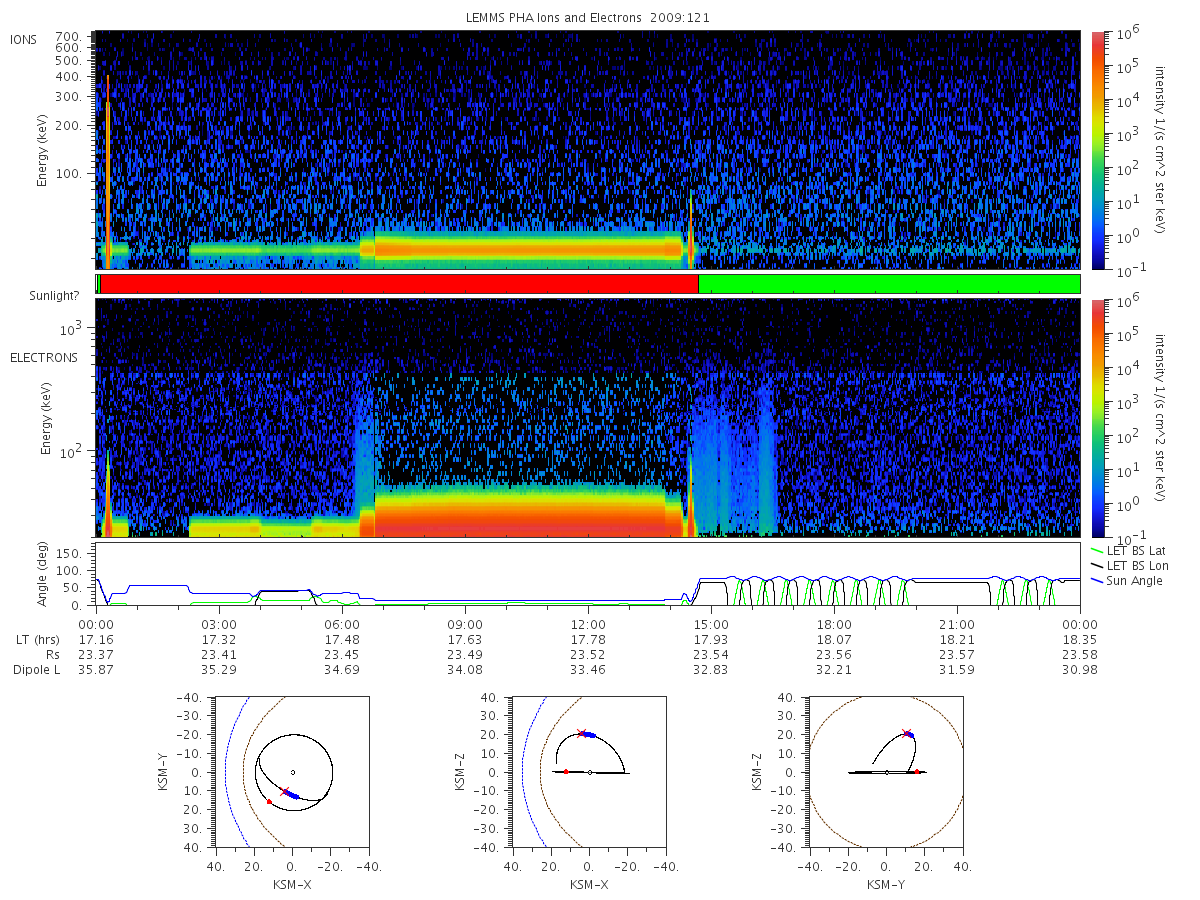Click the planet circle in KSM-X/KSM-Y plot
The image size is (1200, 900).
[293, 772]
